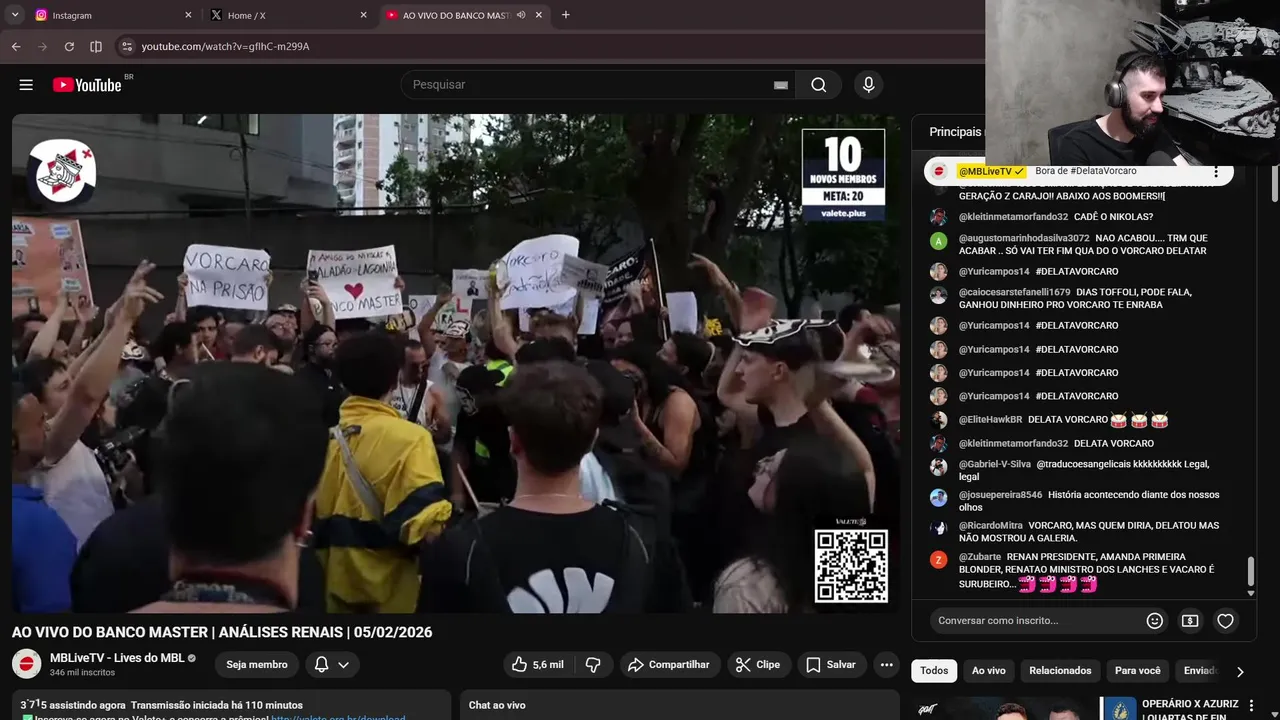
Task: Open more actions three-dot menu
Action: [x=886, y=665]
